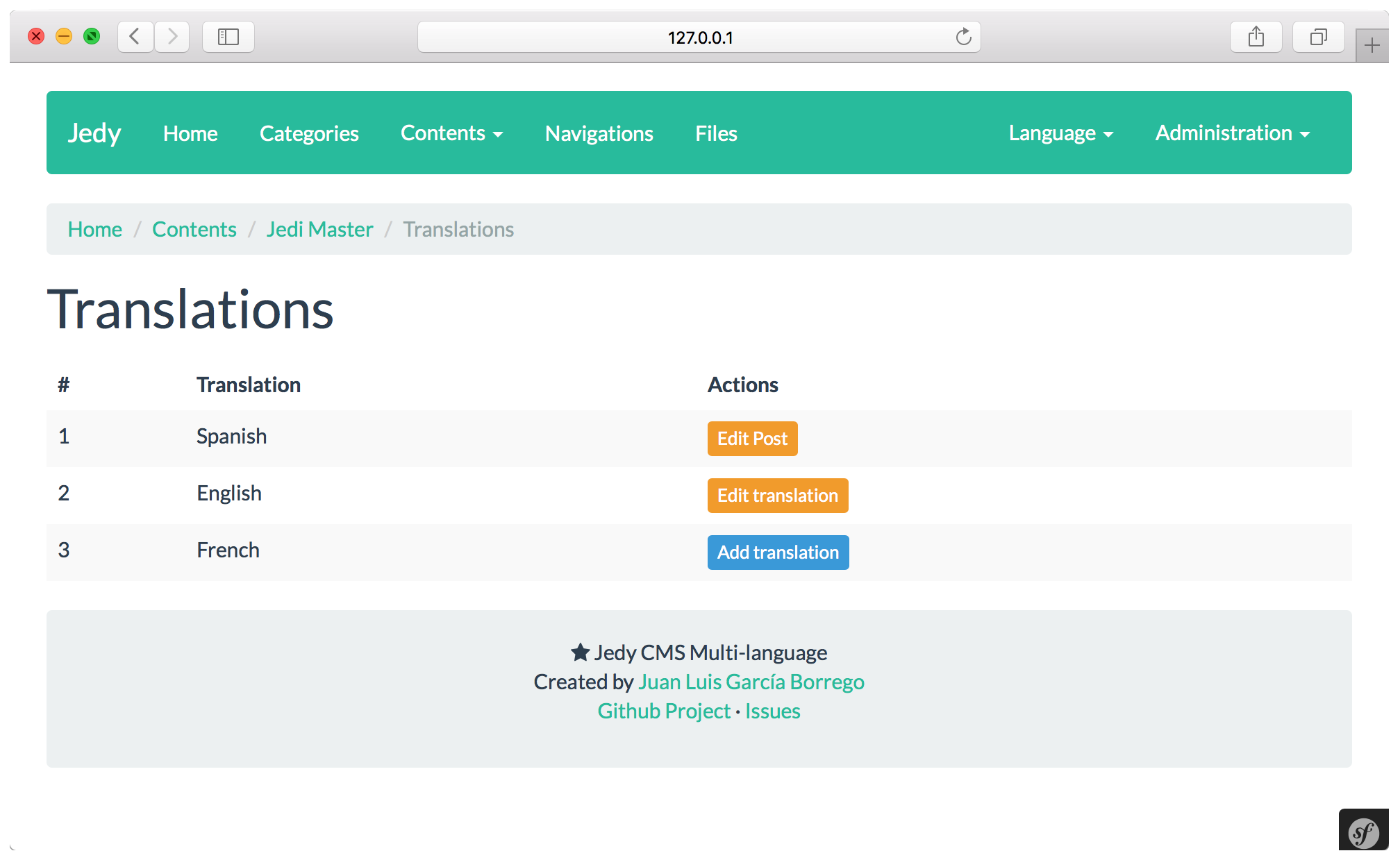
Task: Go to Categories in navbar
Action: coord(309,133)
